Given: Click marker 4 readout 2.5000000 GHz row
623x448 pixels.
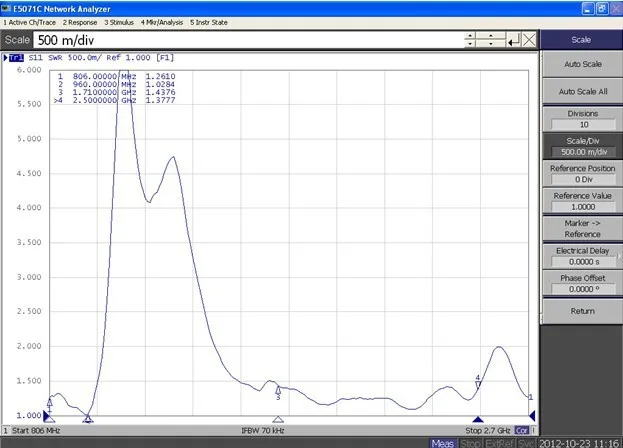Looking at the screenshot, I should [115, 100].
